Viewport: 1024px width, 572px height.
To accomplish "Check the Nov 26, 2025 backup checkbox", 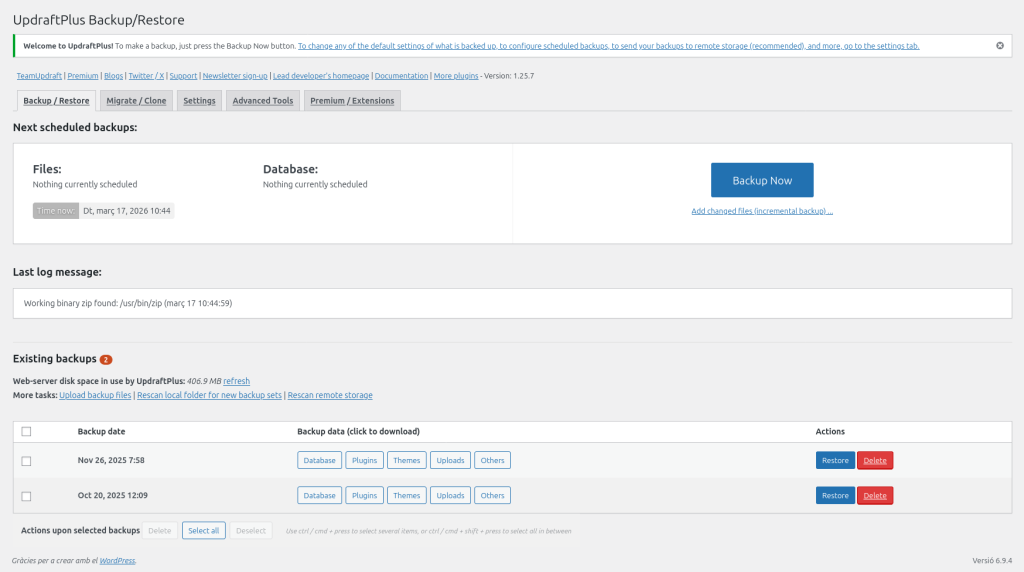I will pyautogui.click(x=26, y=461).
